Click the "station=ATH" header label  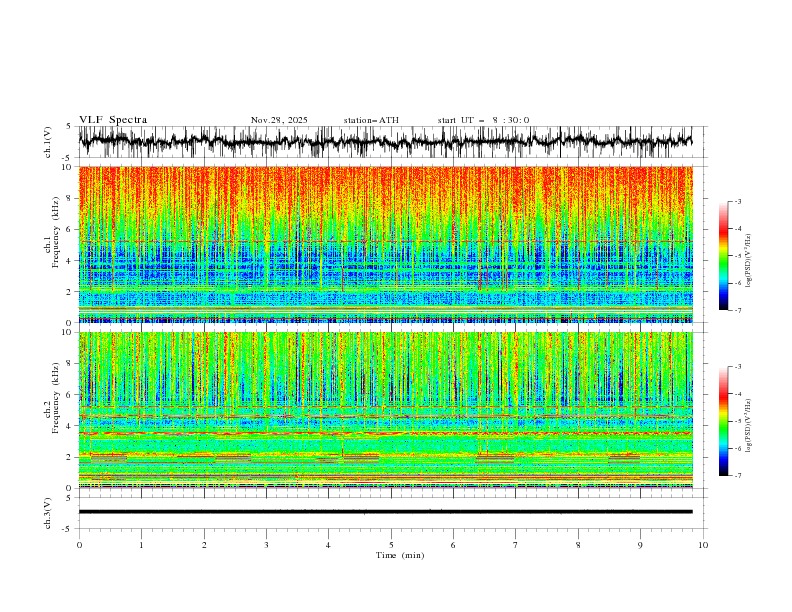click(x=371, y=120)
